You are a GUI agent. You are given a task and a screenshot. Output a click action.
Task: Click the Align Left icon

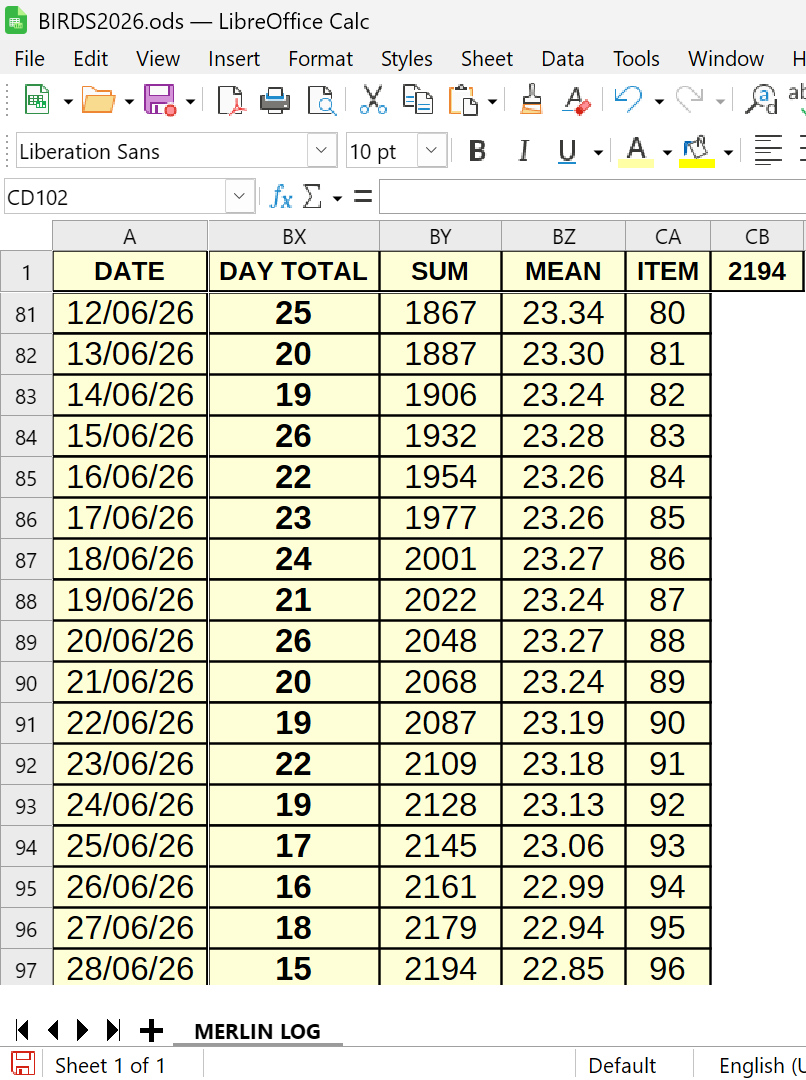[768, 150]
